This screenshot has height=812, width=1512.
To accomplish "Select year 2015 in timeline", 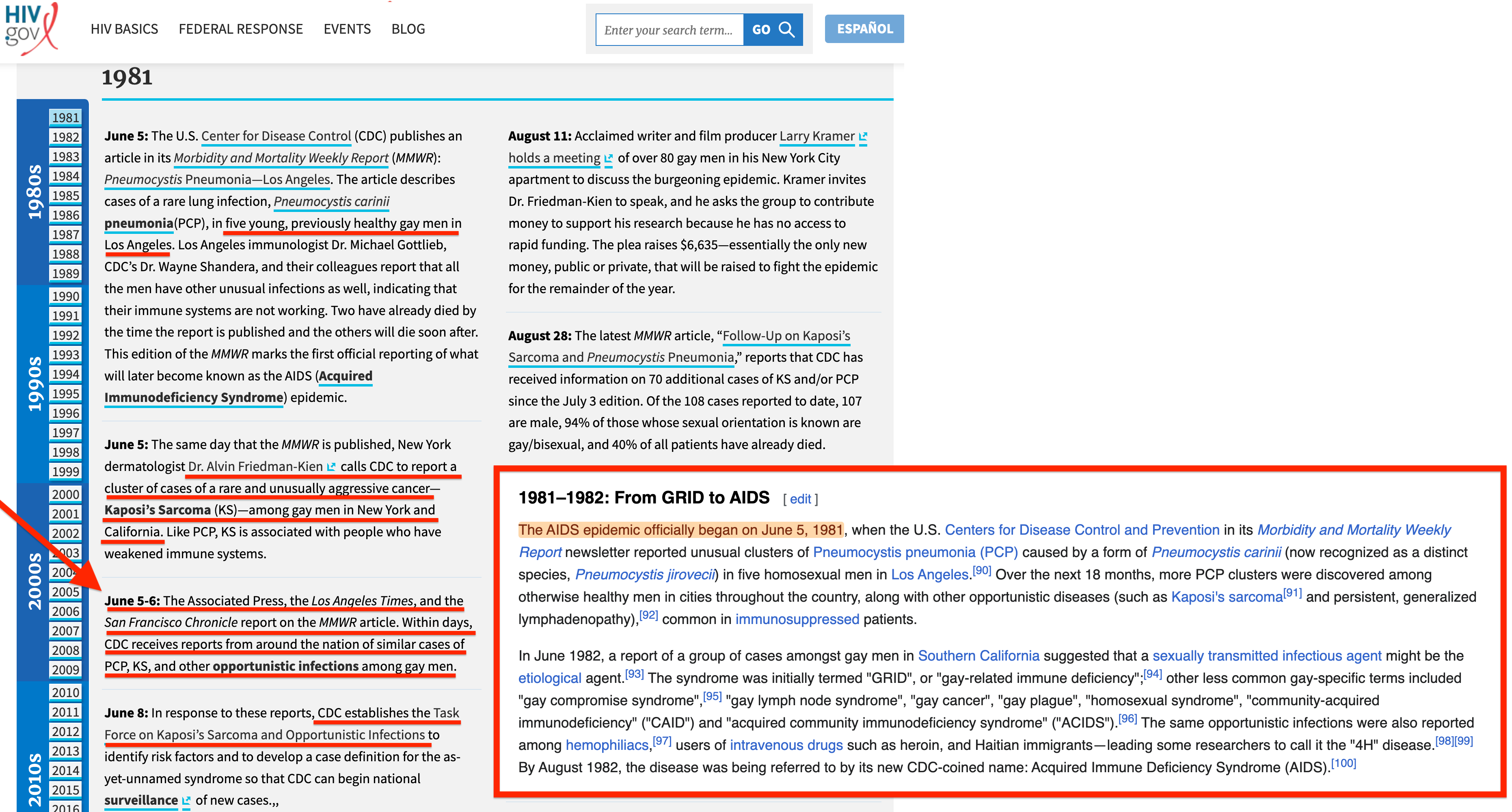I will point(65,790).
